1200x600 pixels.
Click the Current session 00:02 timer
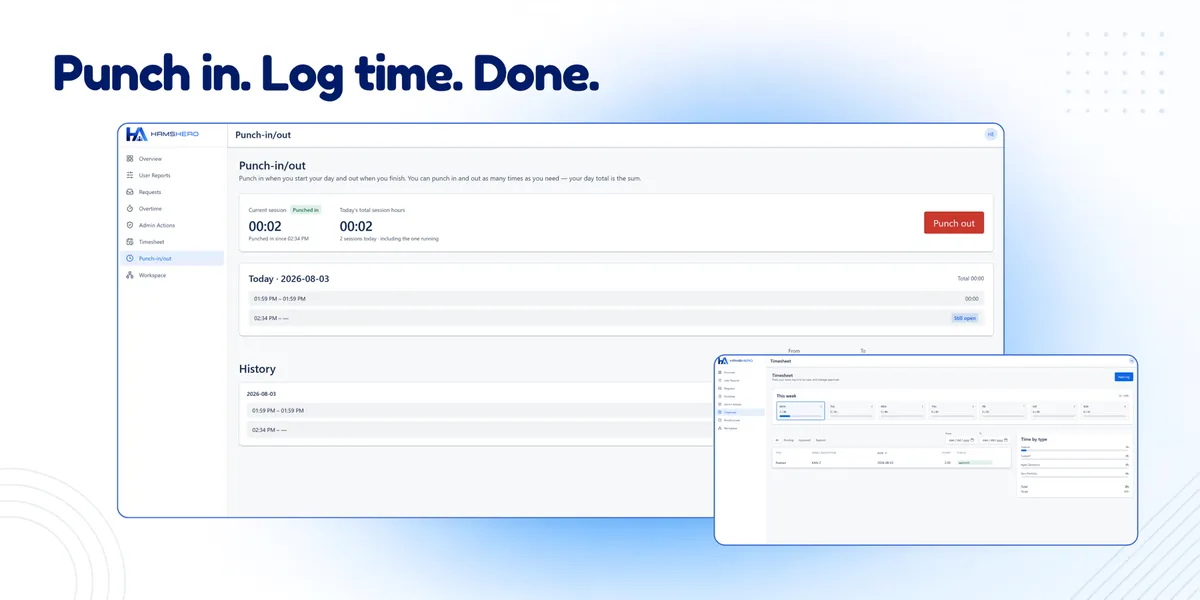click(x=265, y=226)
